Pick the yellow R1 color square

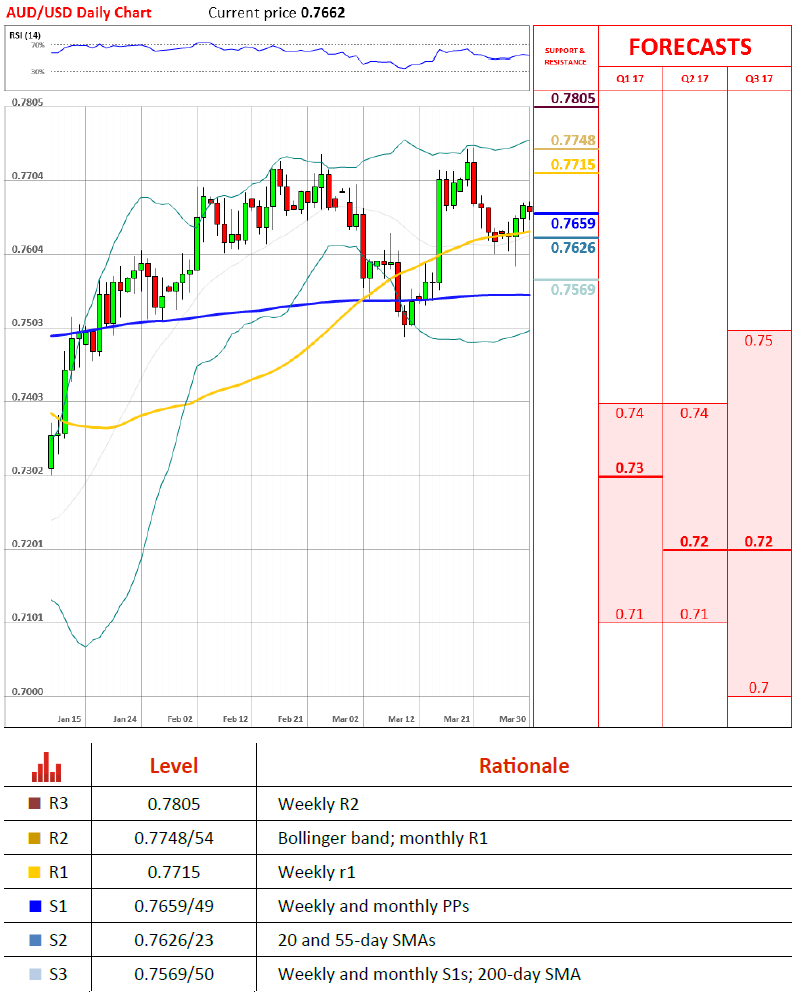(x=37, y=872)
